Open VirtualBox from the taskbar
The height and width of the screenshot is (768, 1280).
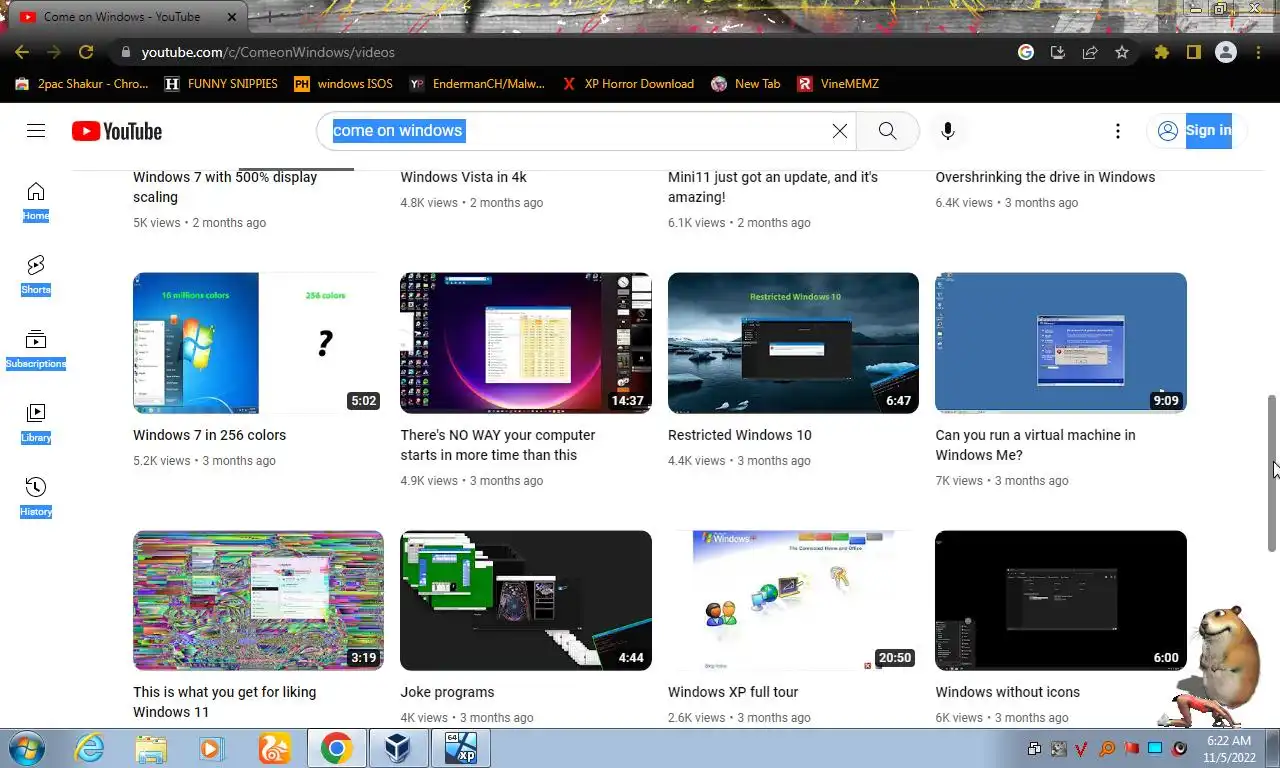click(x=398, y=748)
